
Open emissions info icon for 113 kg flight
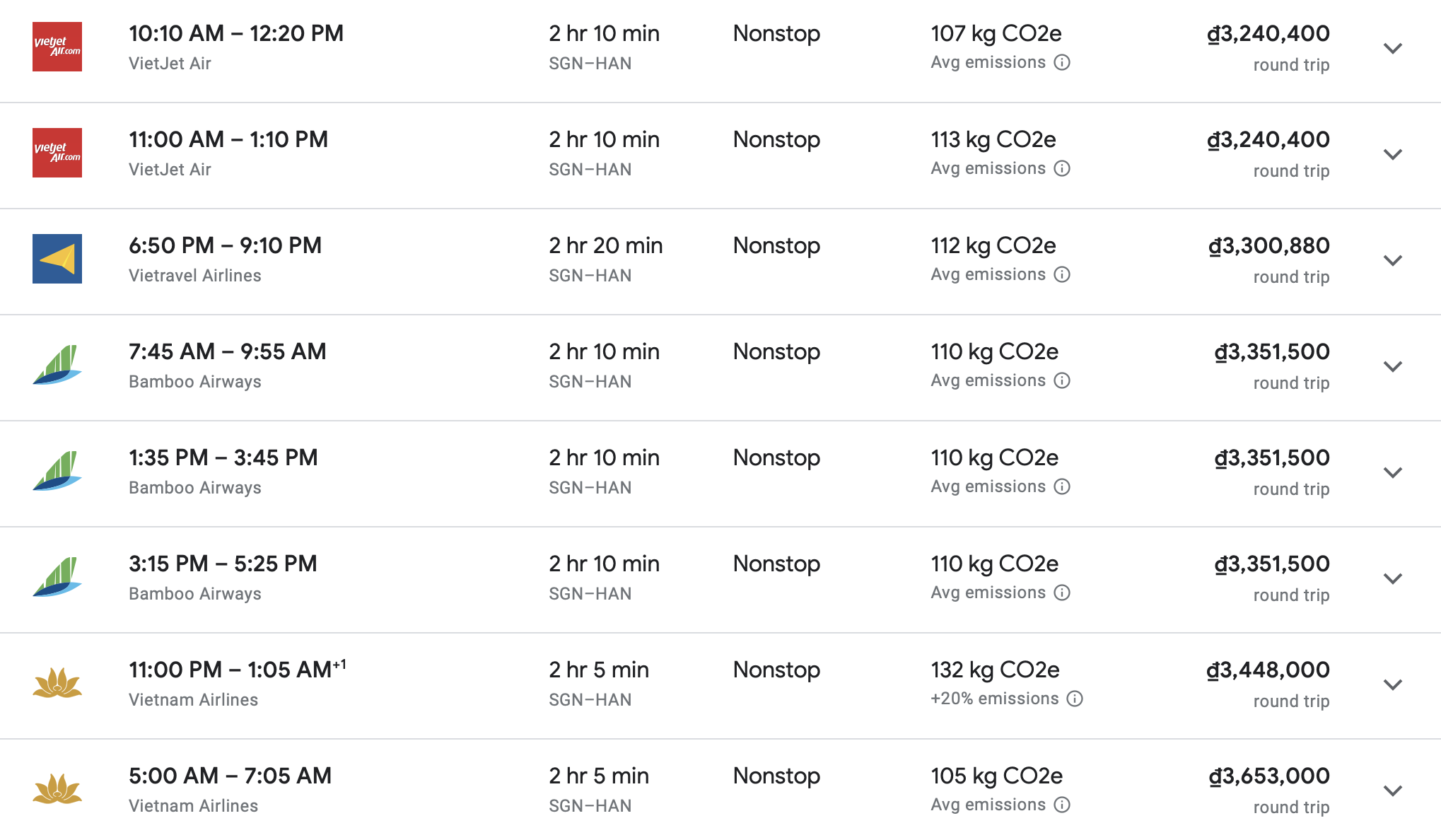1062,168
